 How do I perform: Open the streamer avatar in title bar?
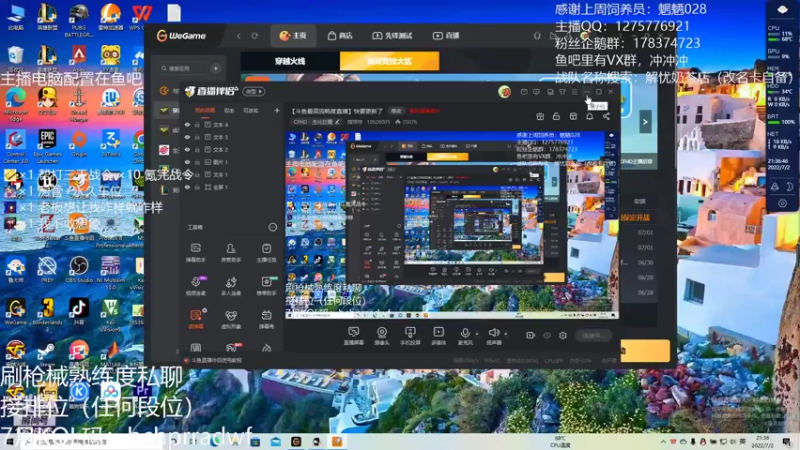[x=504, y=92]
